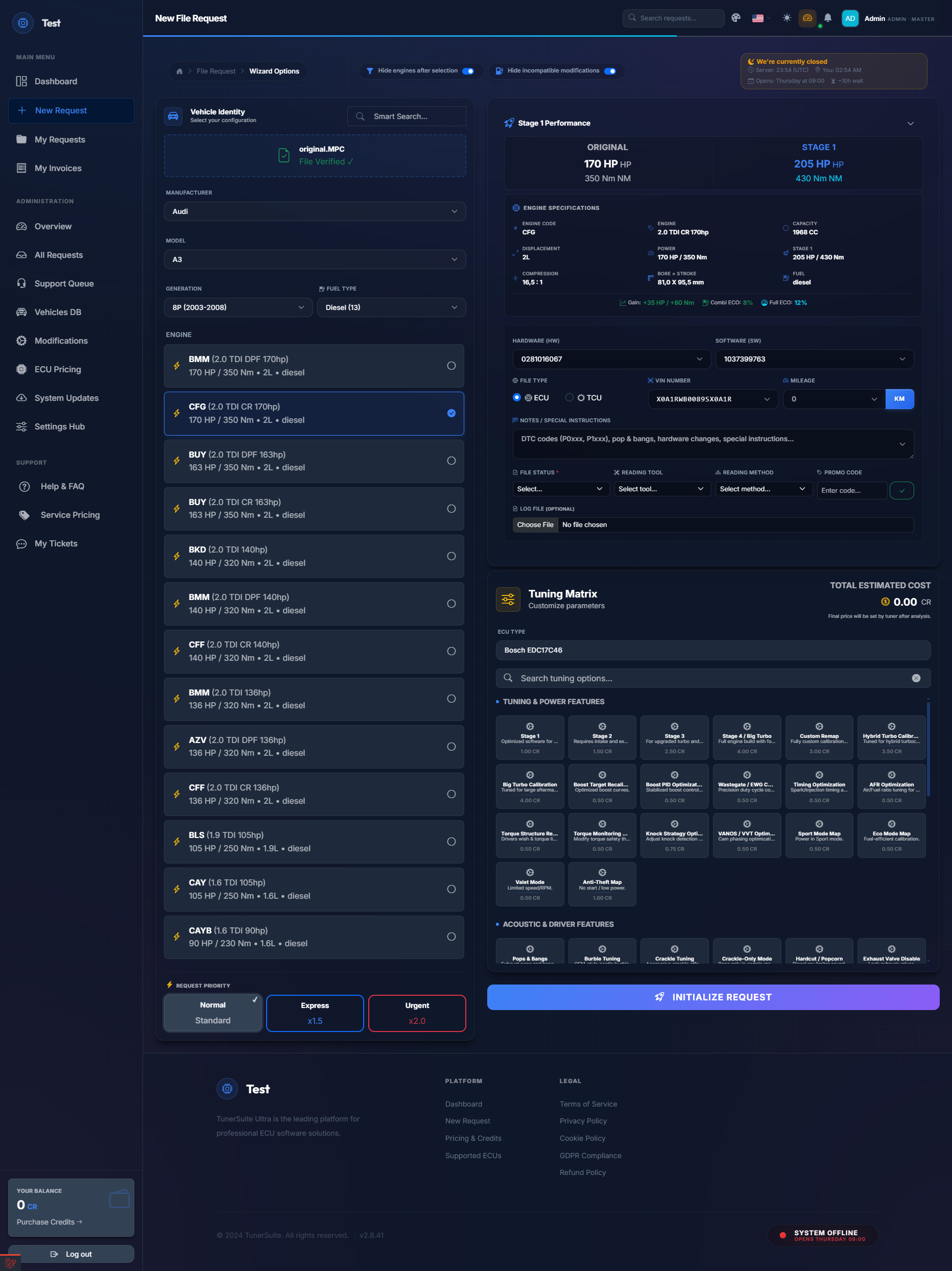The height and width of the screenshot is (1271, 952).
Task: Click the AD user avatar
Action: point(850,18)
